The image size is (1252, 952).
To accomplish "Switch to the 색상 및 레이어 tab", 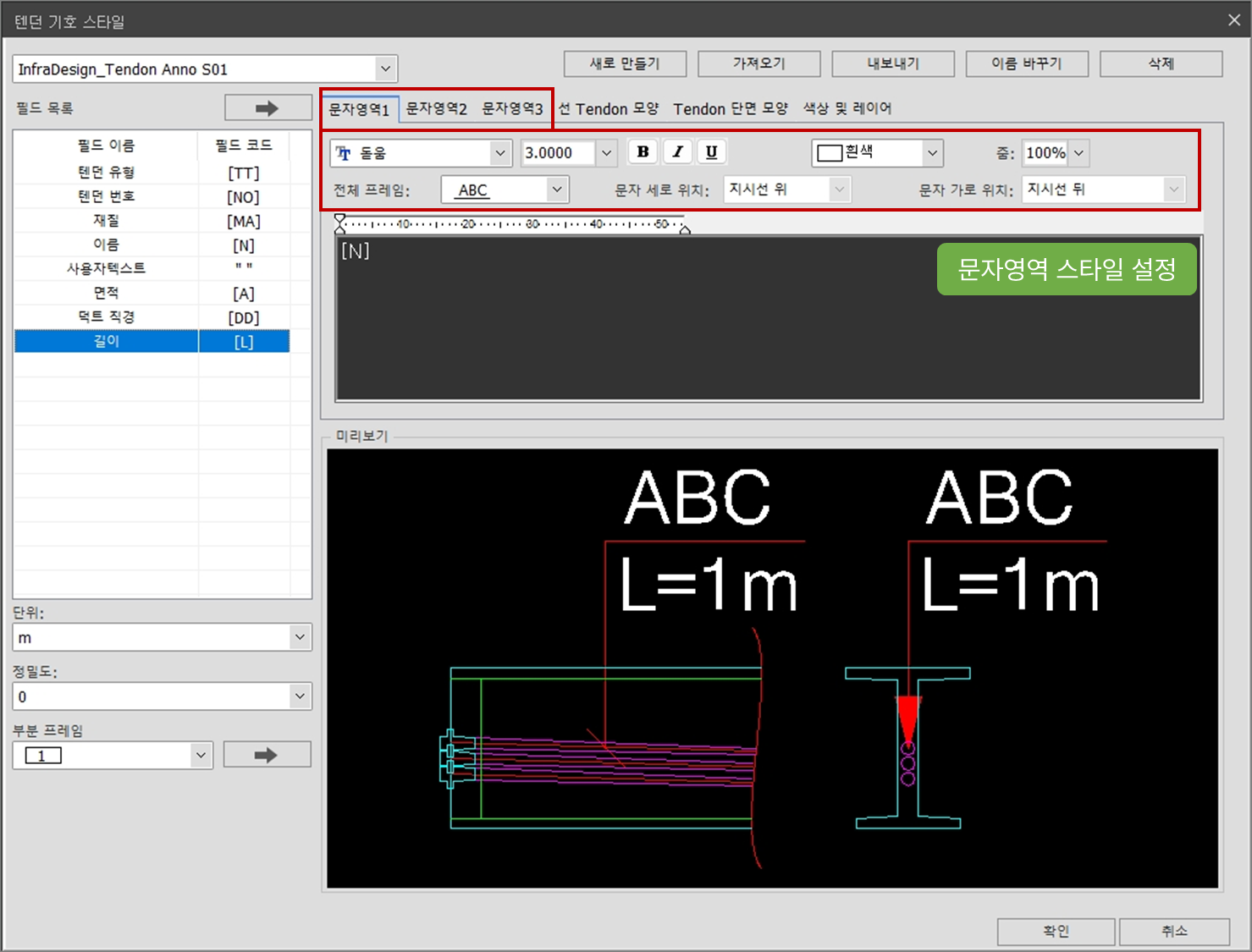I will (847, 108).
